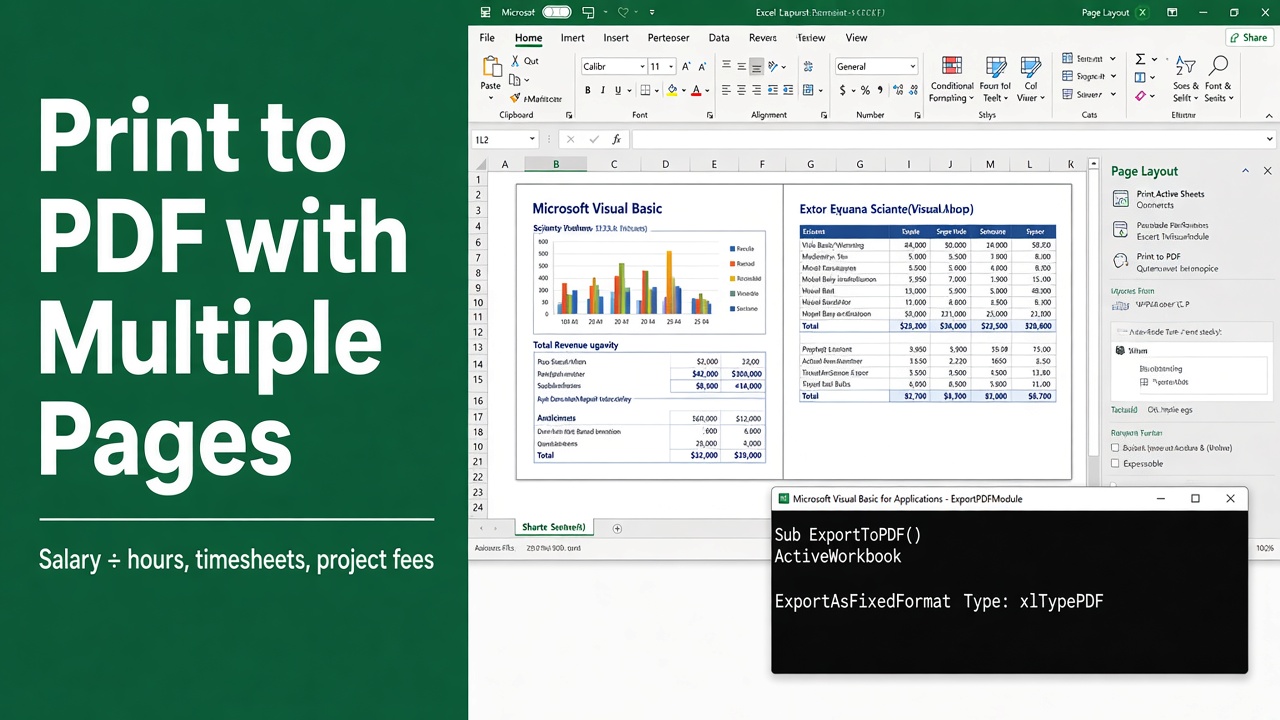Click the Increase Font Size icon

tap(686, 66)
